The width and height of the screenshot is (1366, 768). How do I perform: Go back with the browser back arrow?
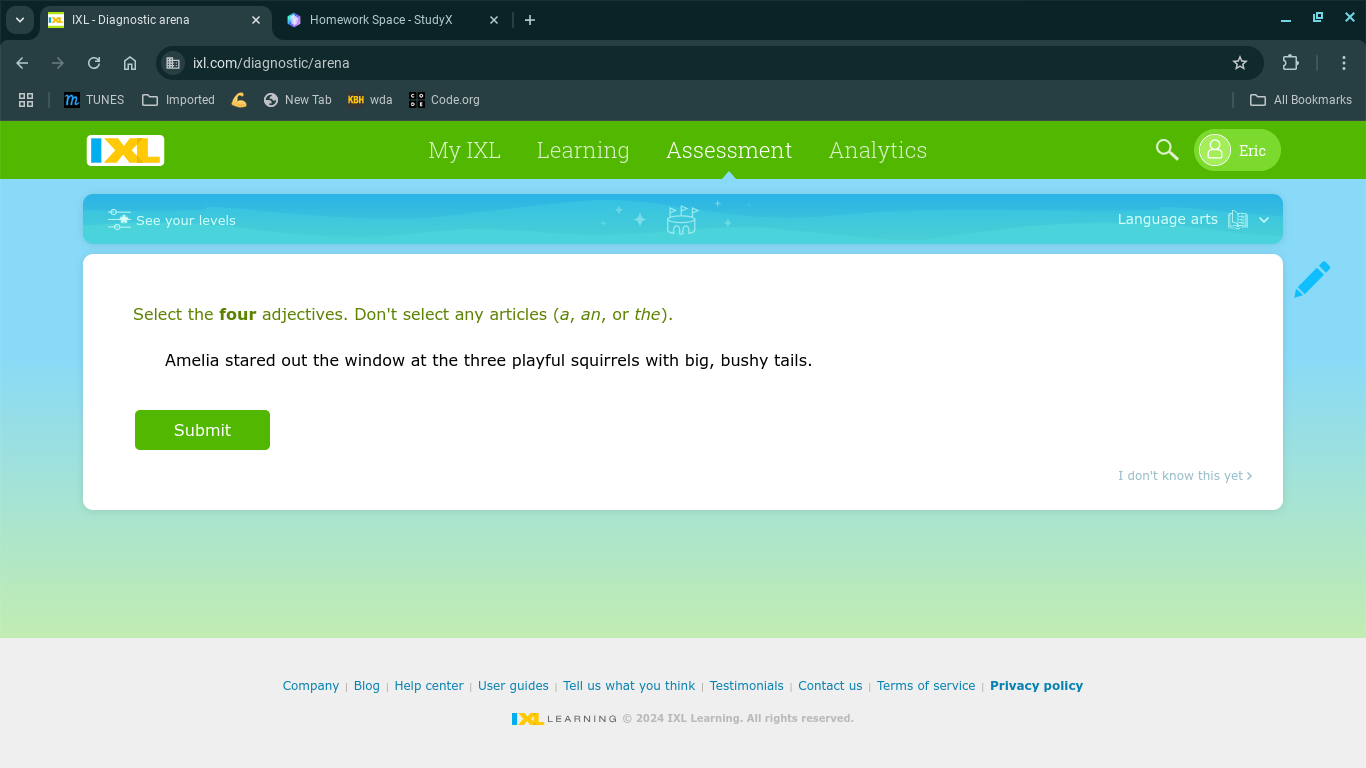(22, 63)
